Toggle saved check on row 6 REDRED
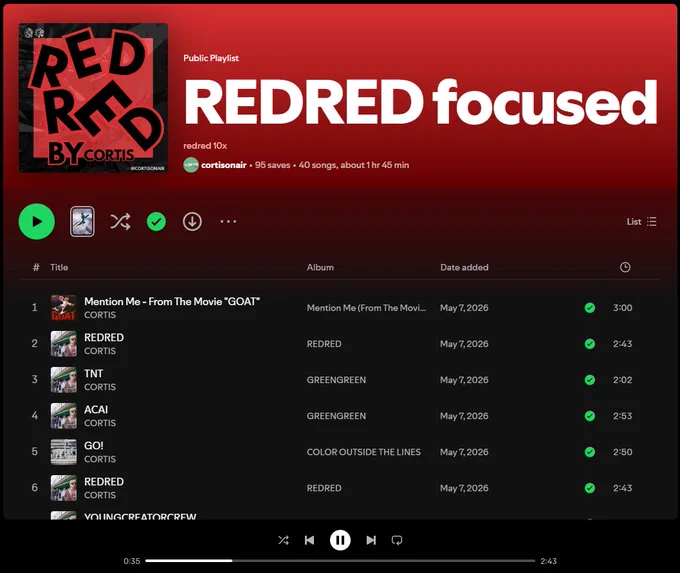Viewport: 680px width, 573px height. point(590,488)
